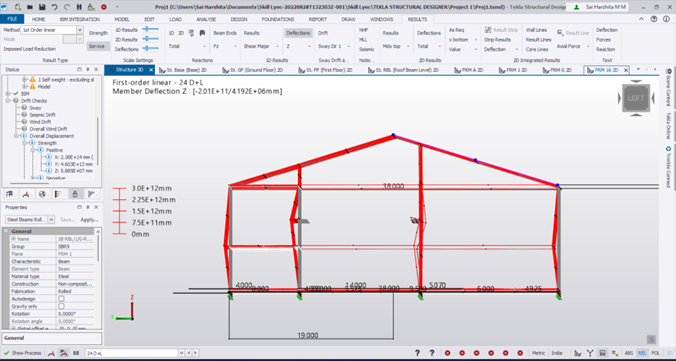Click the Show Process check icon

6,353
